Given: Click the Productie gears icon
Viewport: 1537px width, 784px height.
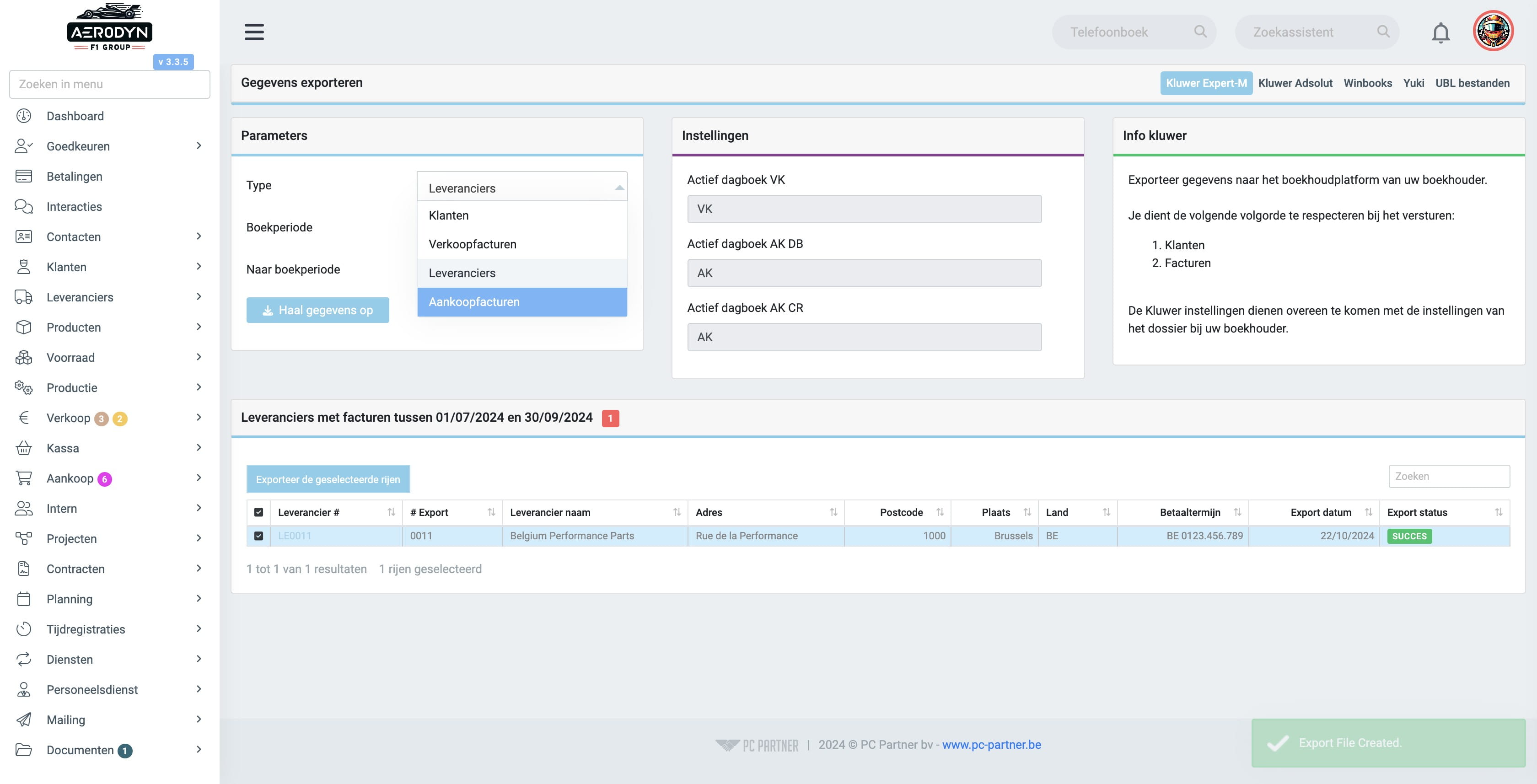Looking at the screenshot, I should coord(24,387).
